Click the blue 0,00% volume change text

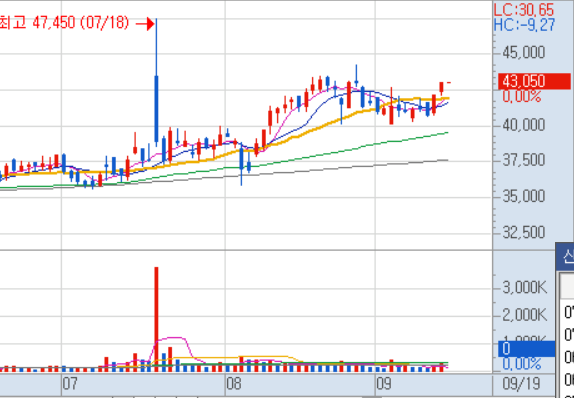point(522,364)
